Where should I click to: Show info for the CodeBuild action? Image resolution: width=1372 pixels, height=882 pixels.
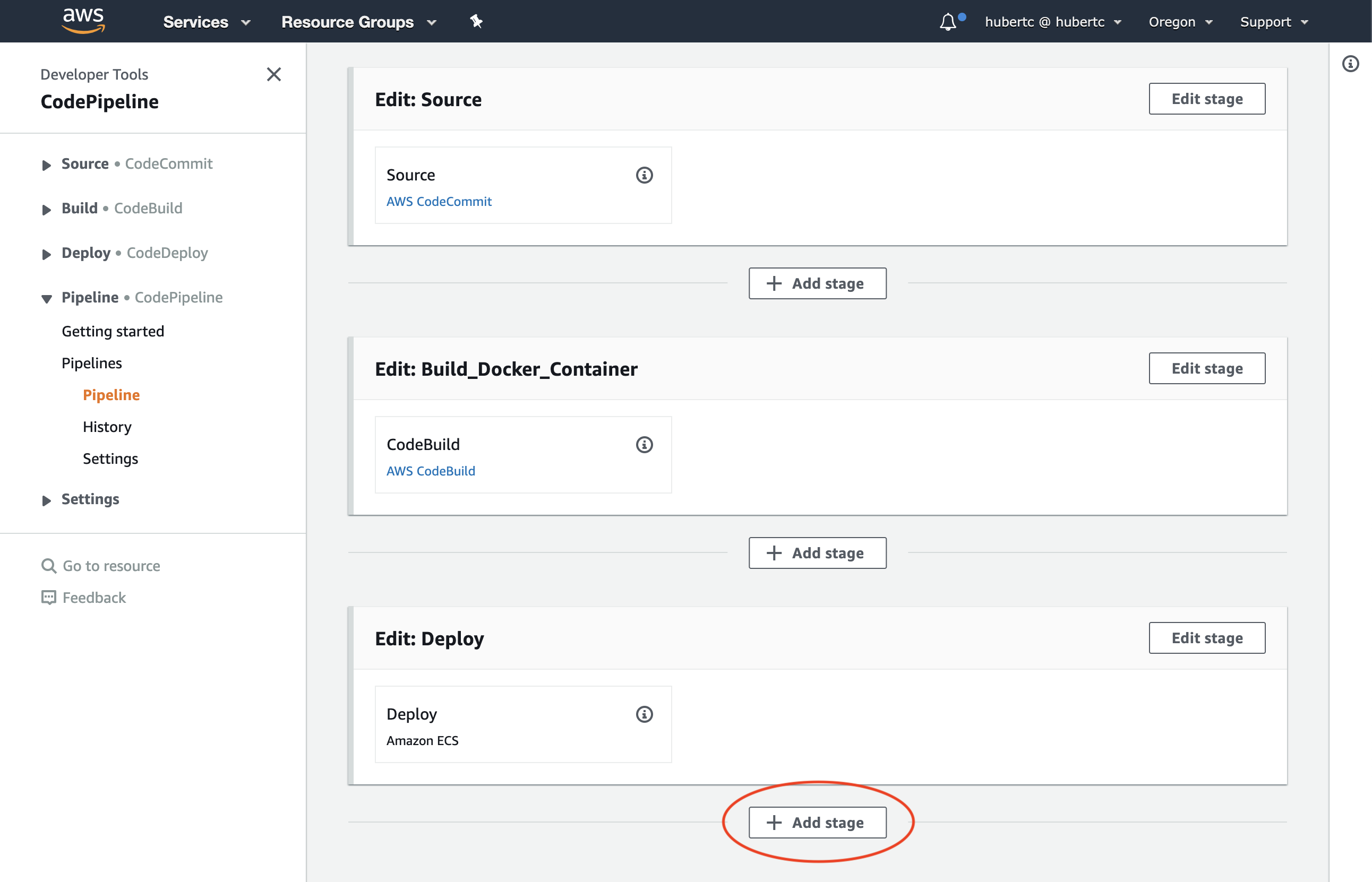[645, 445]
